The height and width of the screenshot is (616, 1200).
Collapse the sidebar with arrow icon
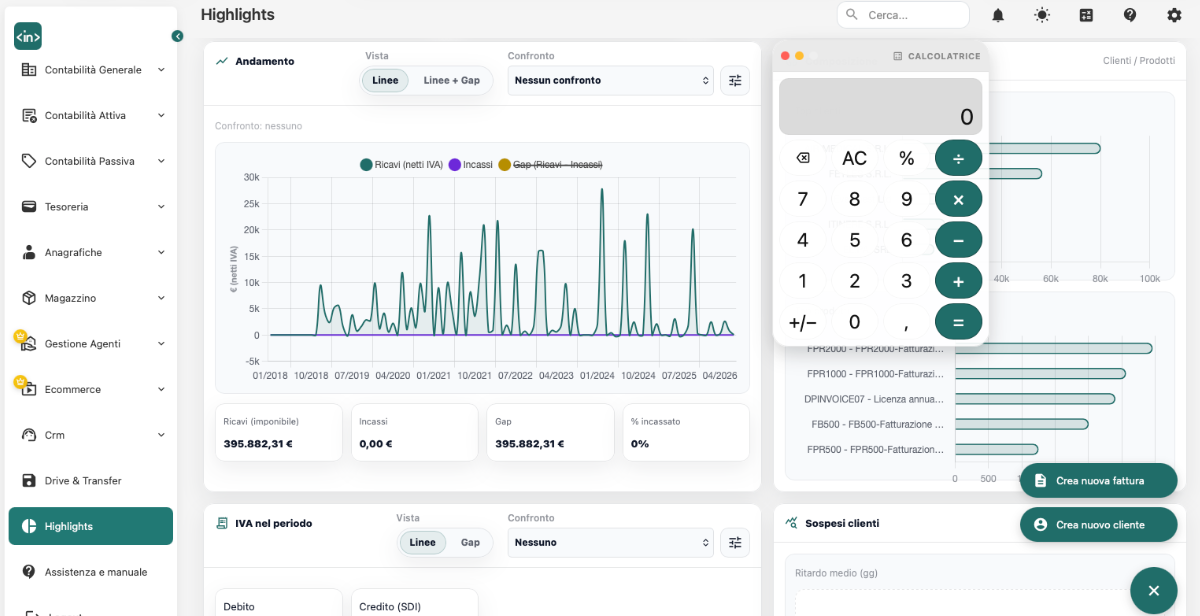pyautogui.click(x=177, y=36)
